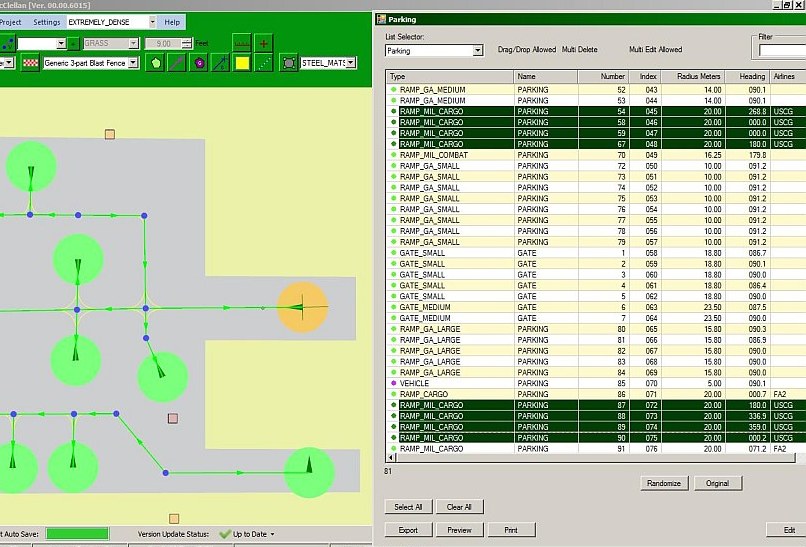Click the diagonal gray line tool icon
The width and height of the screenshot is (806, 547).
point(177,63)
